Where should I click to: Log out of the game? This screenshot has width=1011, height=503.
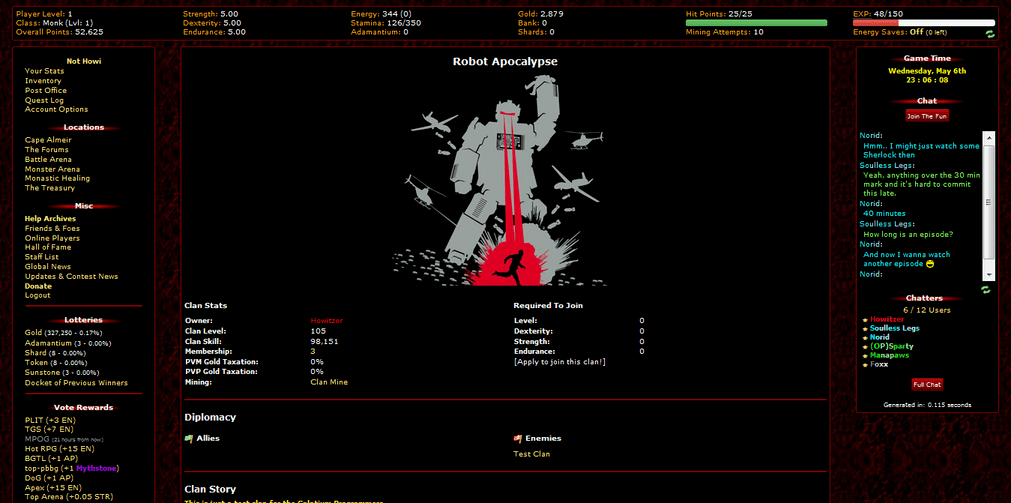(37, 295)
